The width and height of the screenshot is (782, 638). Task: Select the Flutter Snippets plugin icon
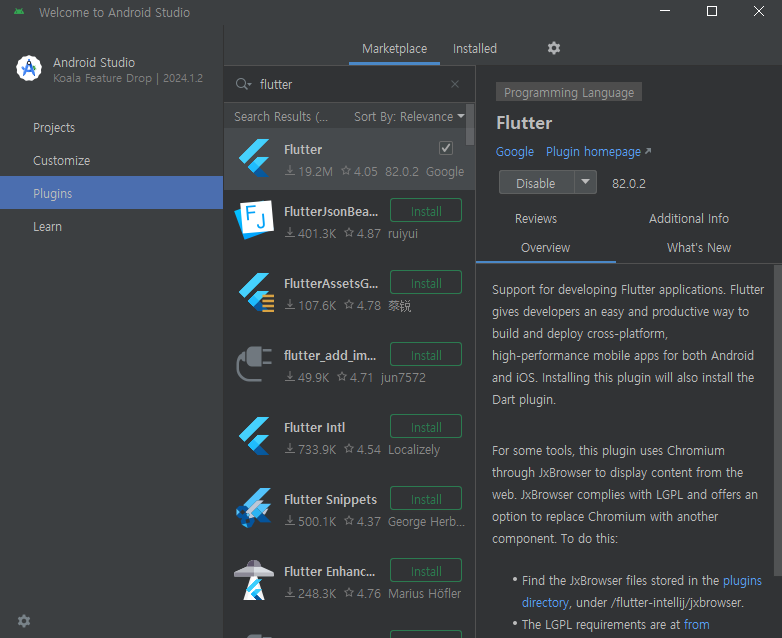pos(253,508)
